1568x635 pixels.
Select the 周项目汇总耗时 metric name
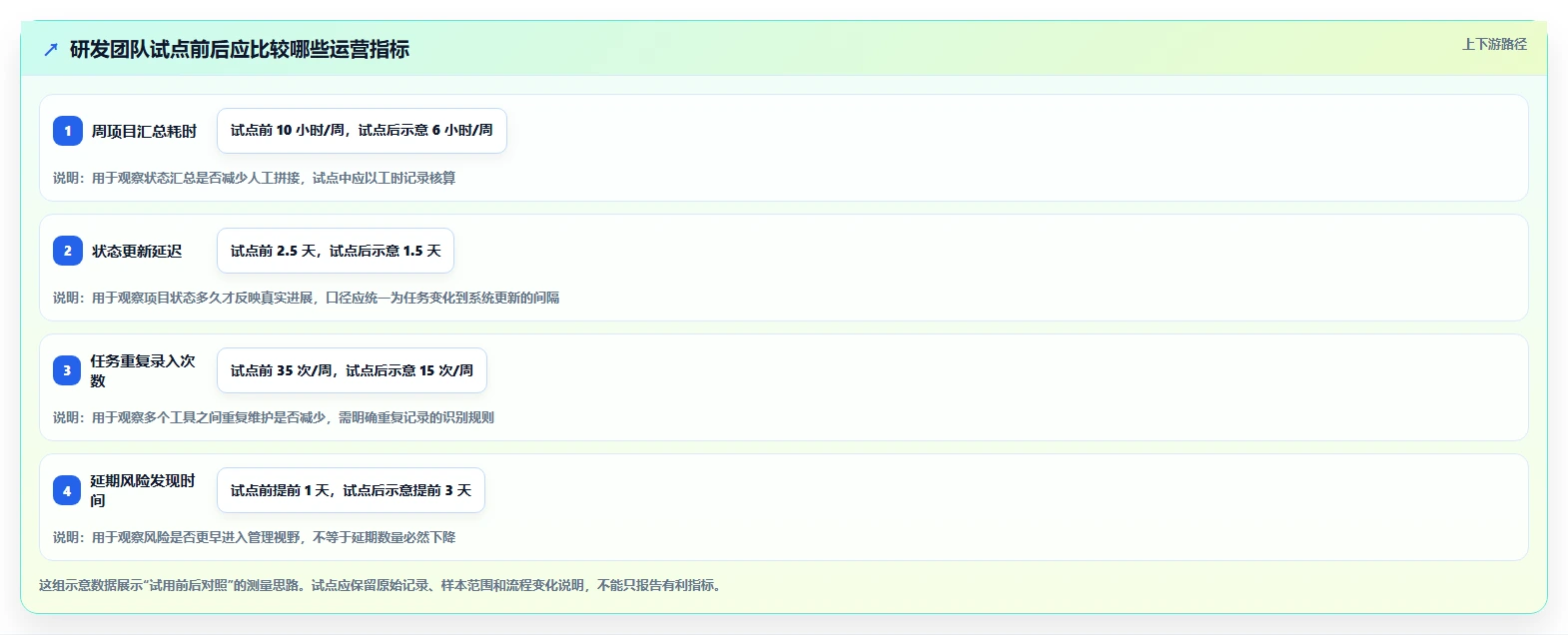click(144, 131)
